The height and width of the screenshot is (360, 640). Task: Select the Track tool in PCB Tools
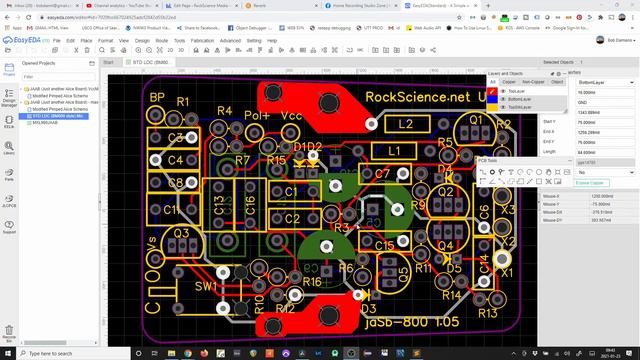point(483,172)
